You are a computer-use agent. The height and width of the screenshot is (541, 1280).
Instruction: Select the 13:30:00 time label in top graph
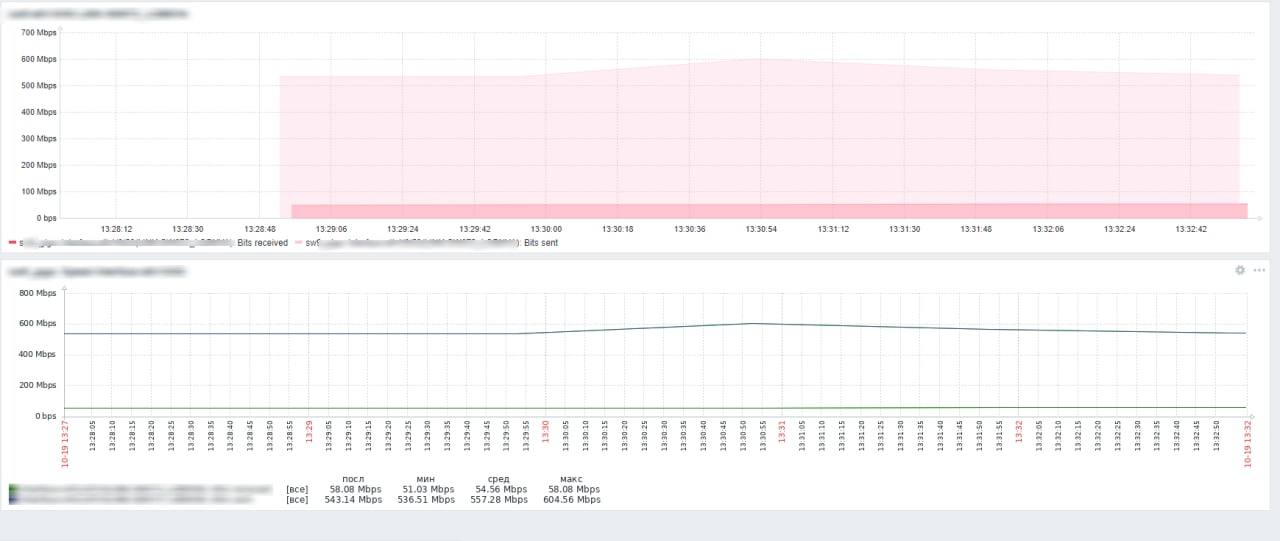click(x=546, y=229)
